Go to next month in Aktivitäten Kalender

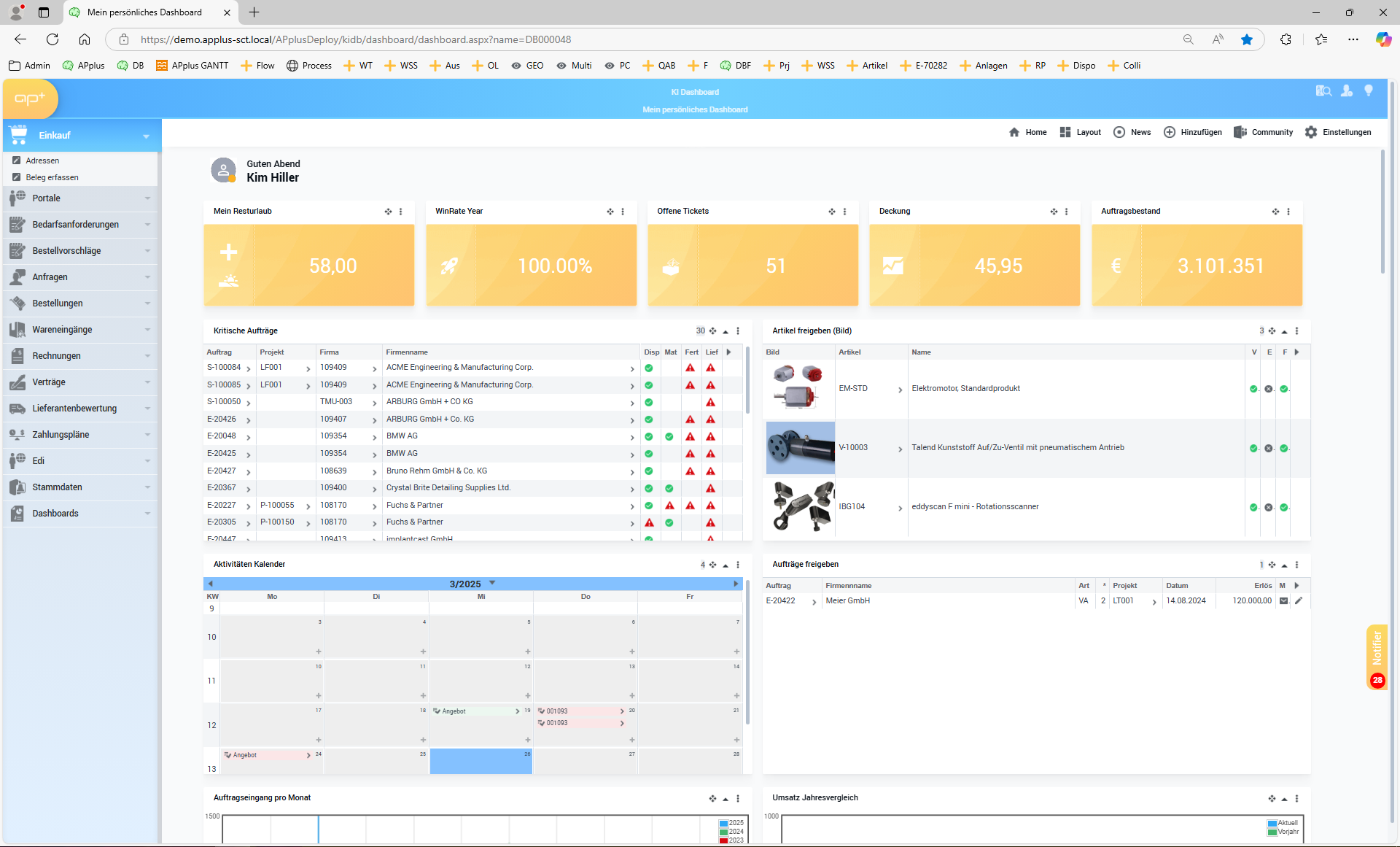pyautogui.click(x=736, y=584)
